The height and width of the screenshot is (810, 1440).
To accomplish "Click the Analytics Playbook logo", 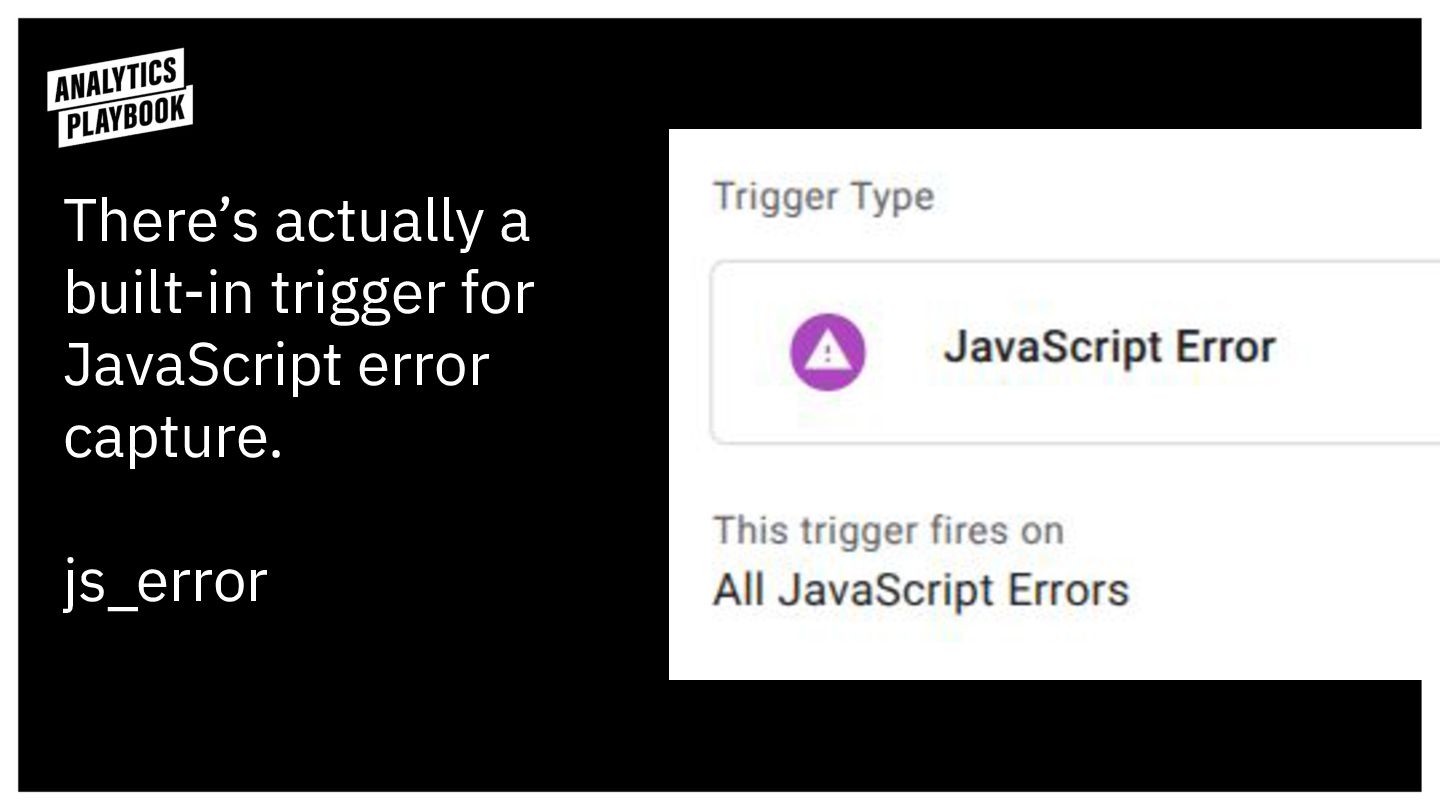I will pos(119,97).
